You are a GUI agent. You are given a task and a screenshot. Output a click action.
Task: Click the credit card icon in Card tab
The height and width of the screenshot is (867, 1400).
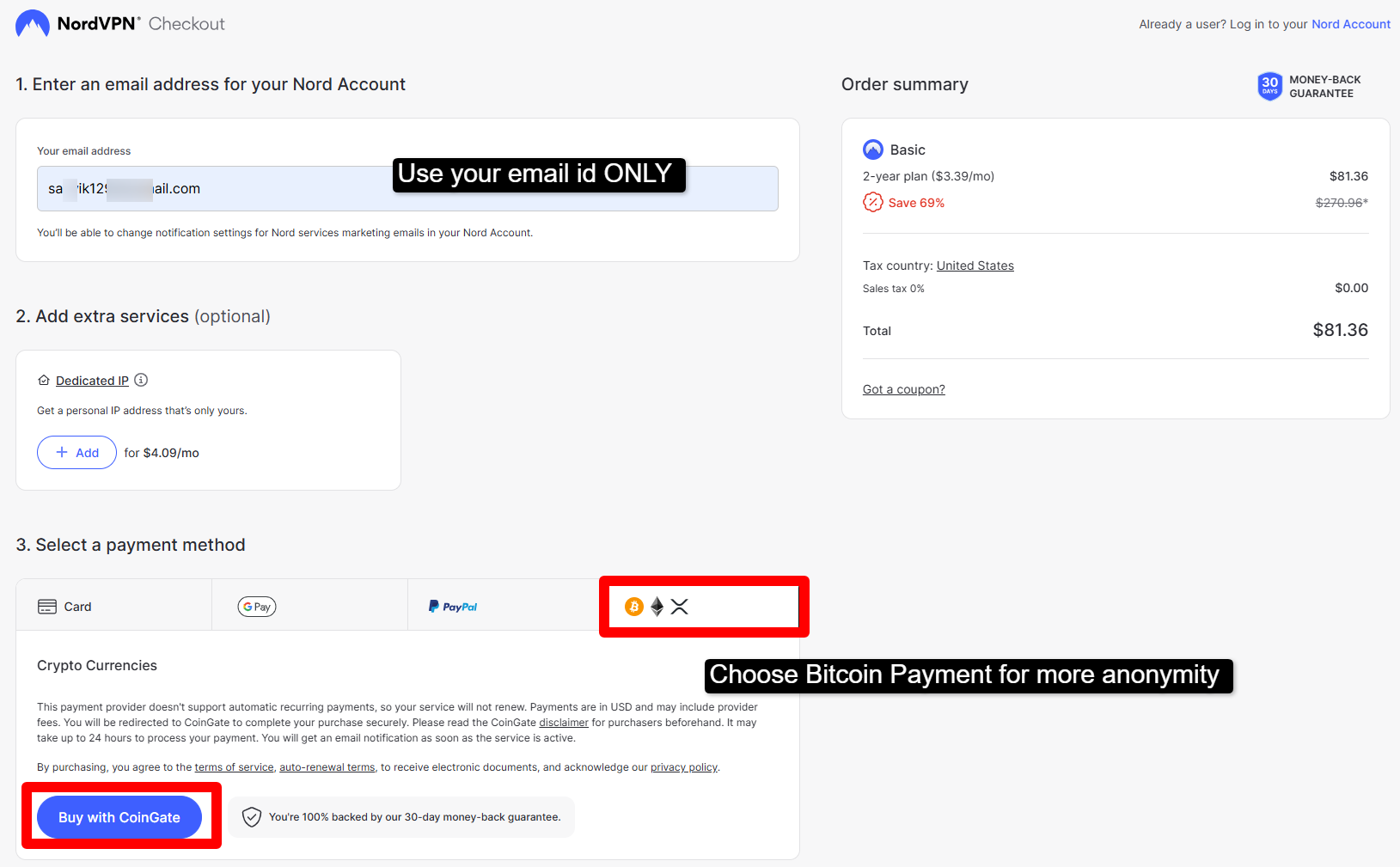click(47, 607)
